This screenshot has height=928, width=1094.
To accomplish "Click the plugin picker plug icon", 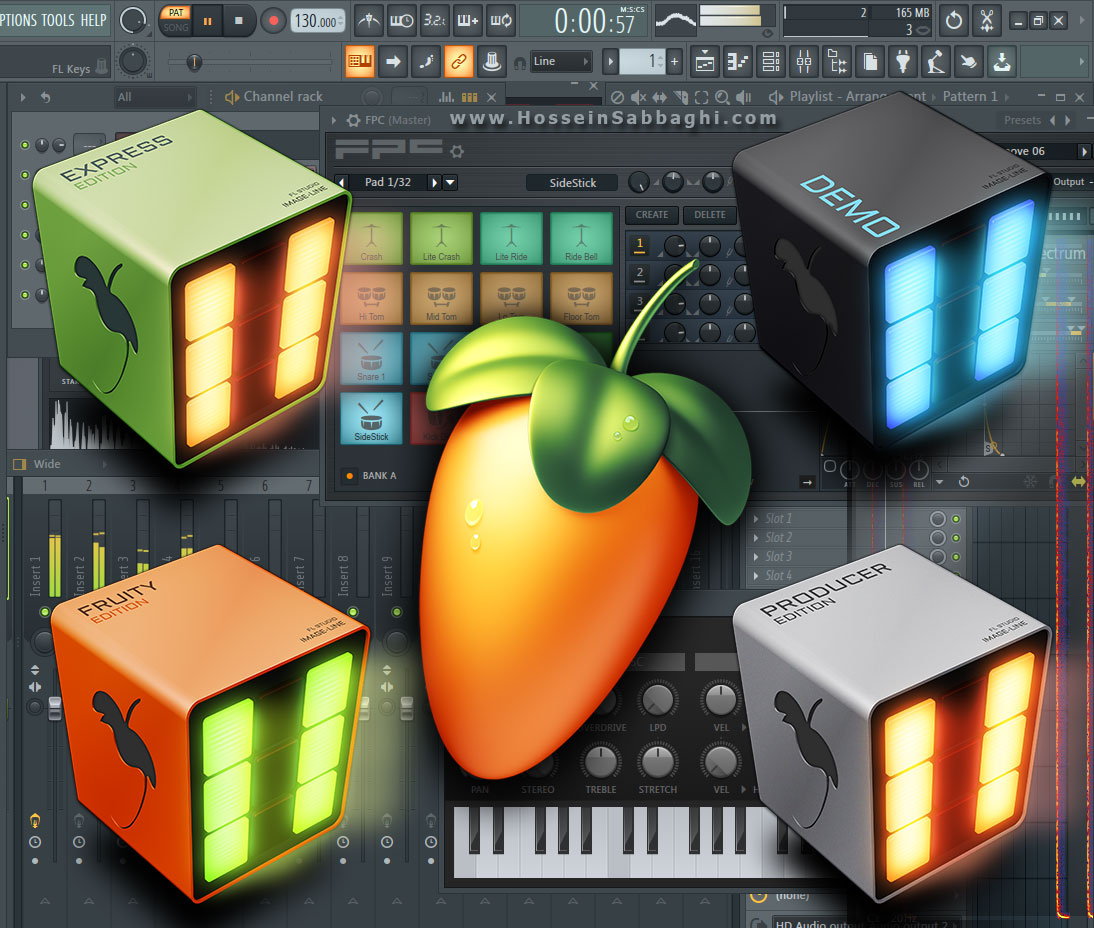I will point(903,62).
